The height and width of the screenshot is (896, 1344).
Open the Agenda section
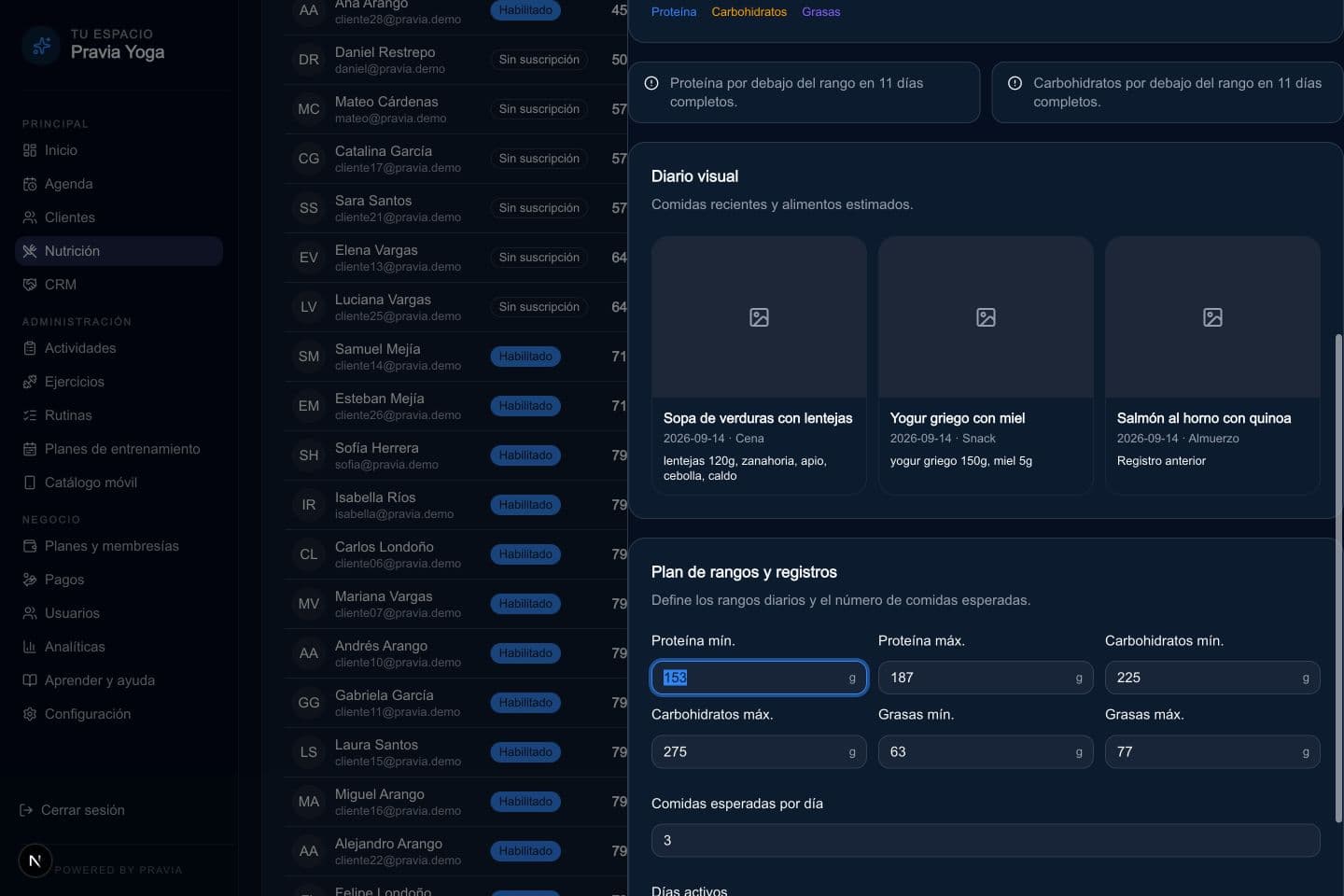coord(119,184)
